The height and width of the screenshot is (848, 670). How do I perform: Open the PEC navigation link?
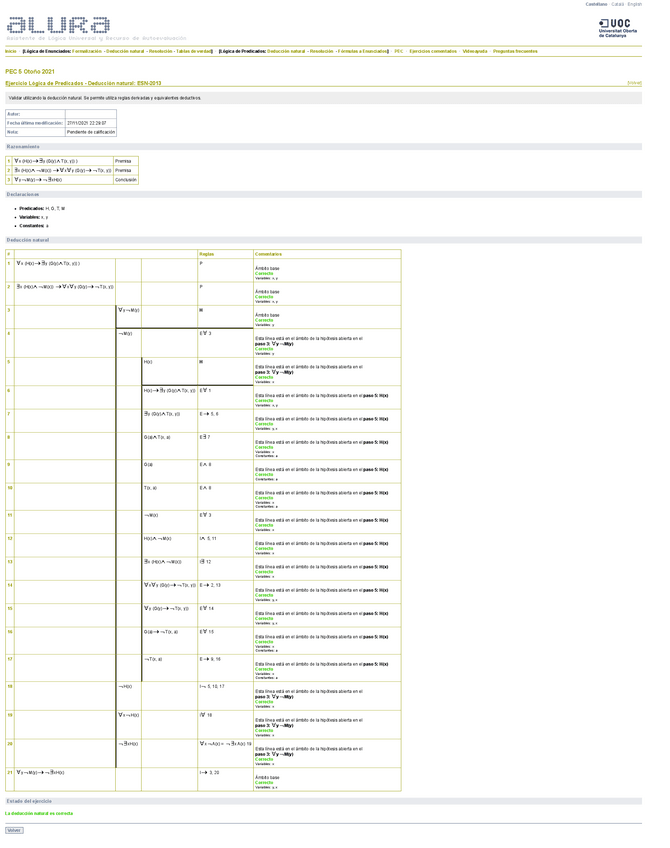click(x=398, y=51)
